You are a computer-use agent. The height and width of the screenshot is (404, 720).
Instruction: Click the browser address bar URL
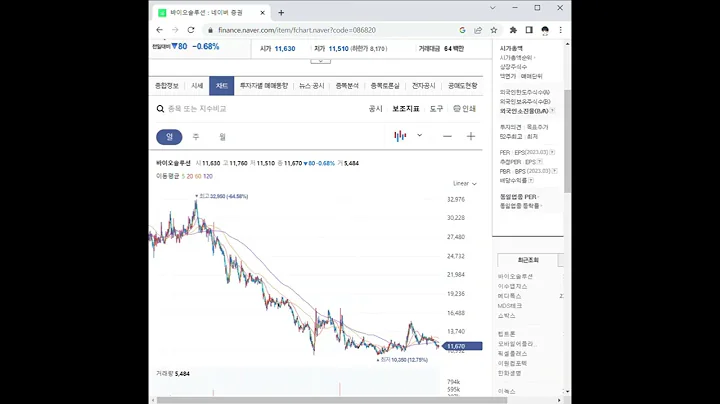click(297, 30)
